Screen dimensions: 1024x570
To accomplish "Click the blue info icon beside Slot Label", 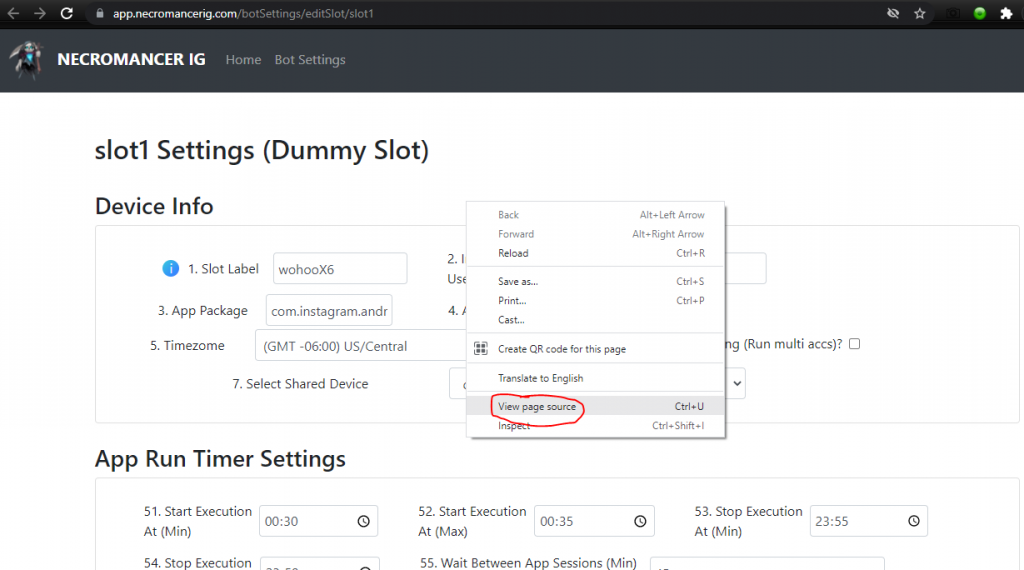I will click(170, 268).
